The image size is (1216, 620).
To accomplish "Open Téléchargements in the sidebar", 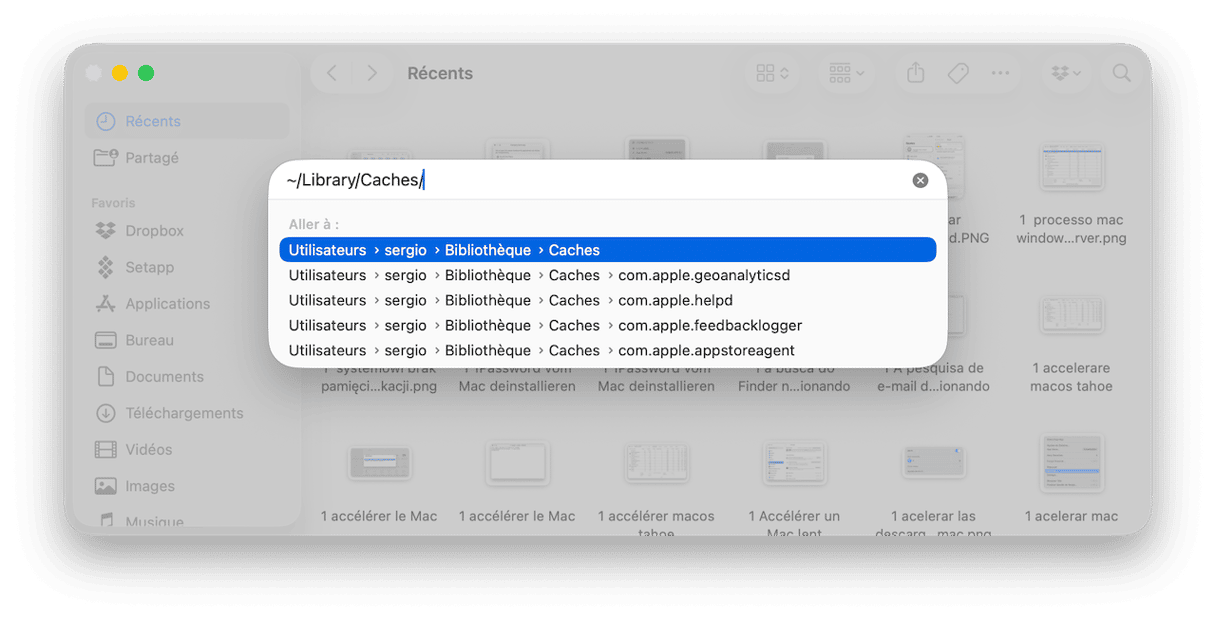I will click(x=187, y=413).
